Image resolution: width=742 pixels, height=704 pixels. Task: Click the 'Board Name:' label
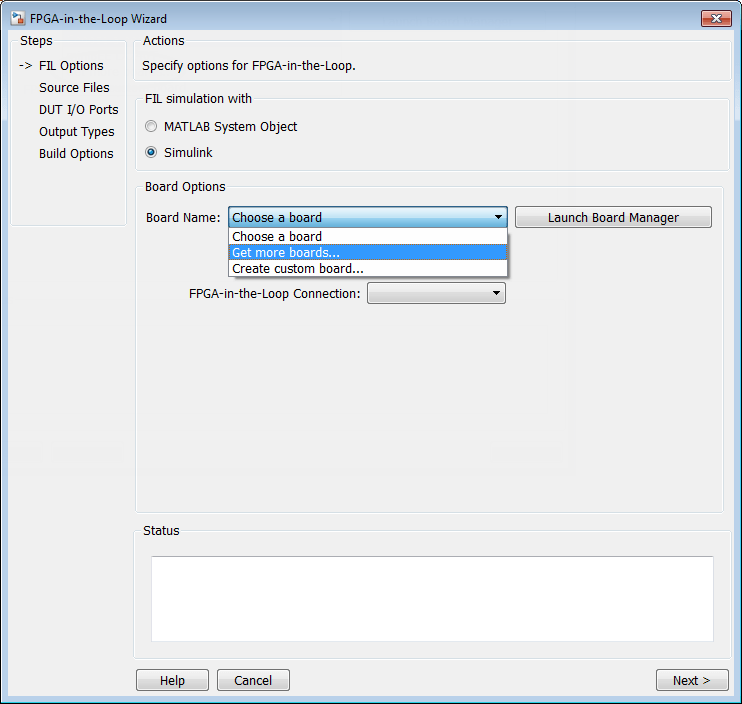coord(183,218)
